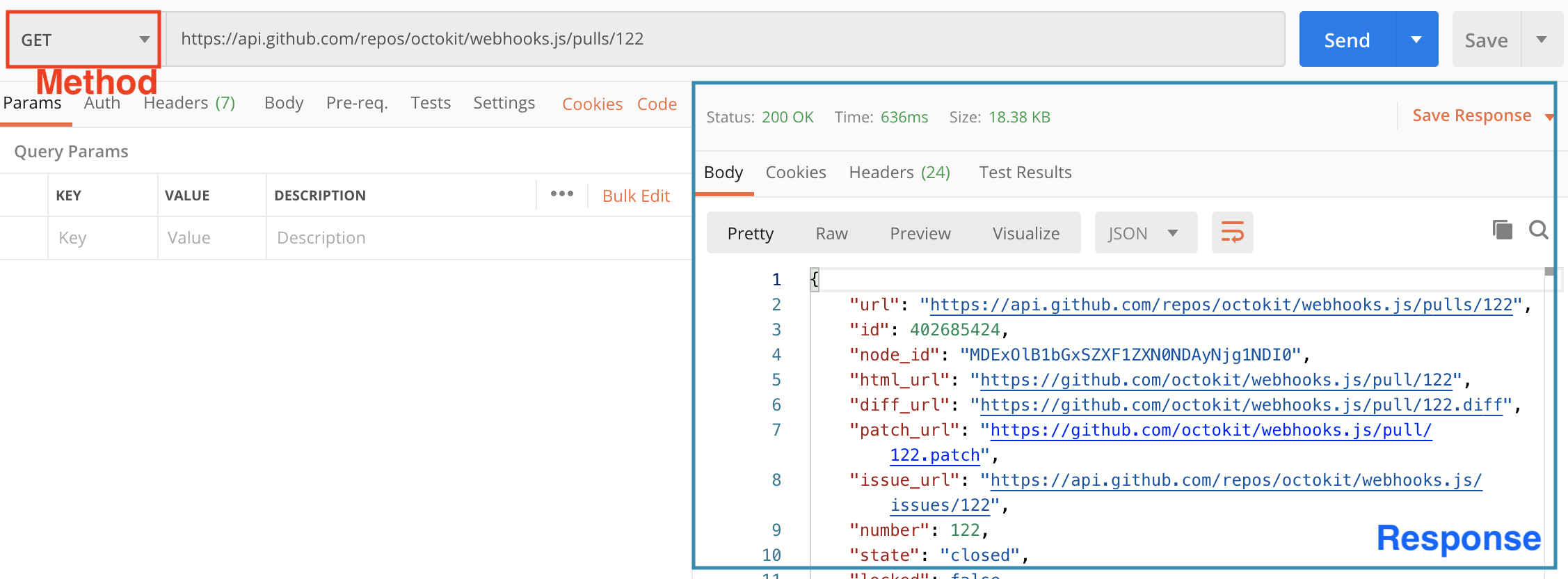Screen dimensions: 1568x579
Task: Open the html_url pull/122 link
Action: 1217,380
